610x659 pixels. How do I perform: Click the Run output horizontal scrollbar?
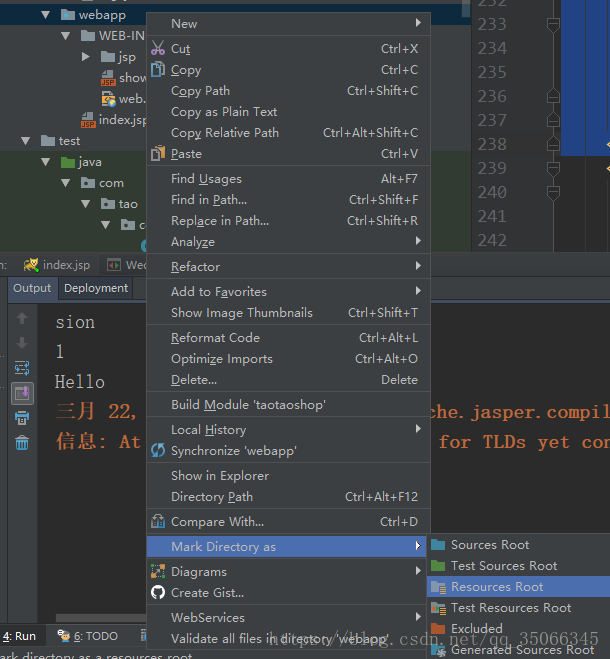point(101,618)
